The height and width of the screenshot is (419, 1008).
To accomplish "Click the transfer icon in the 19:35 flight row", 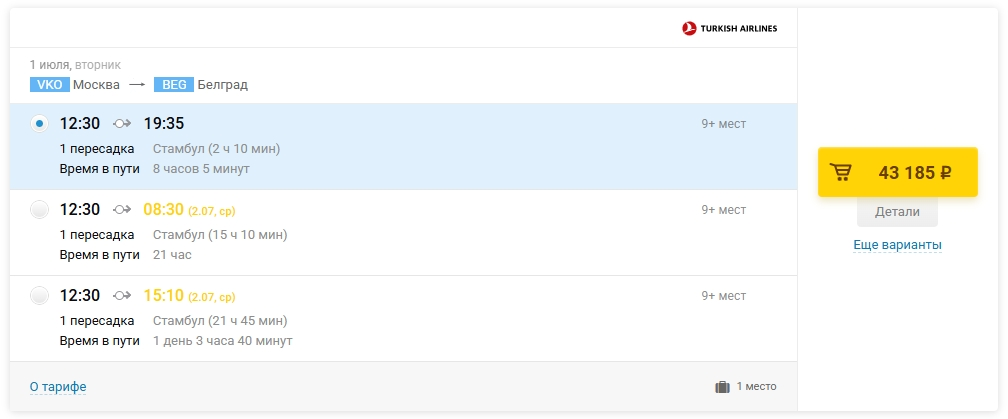I will (x=122, y=124).
